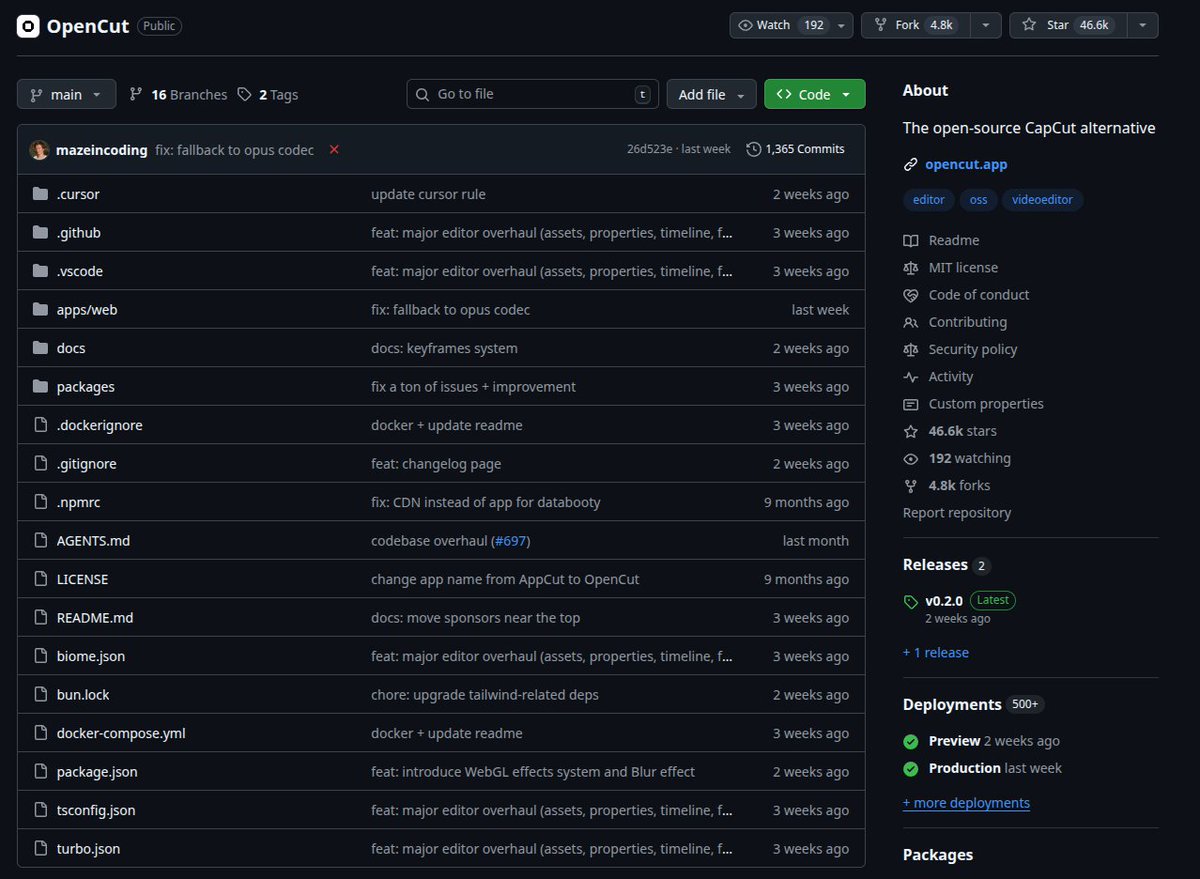Focus the Go to file search field
The width and height of the screenshot is (1200, 879).
533,94
